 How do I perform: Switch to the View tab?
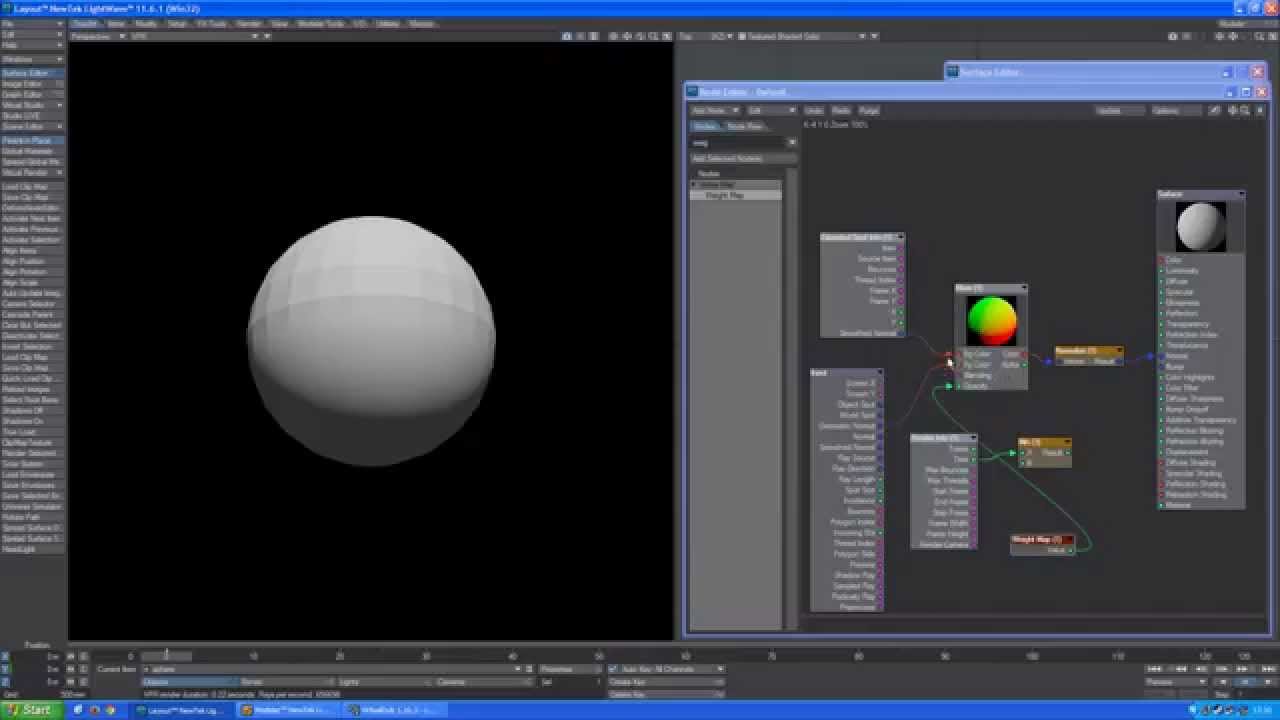click(281, 23)
